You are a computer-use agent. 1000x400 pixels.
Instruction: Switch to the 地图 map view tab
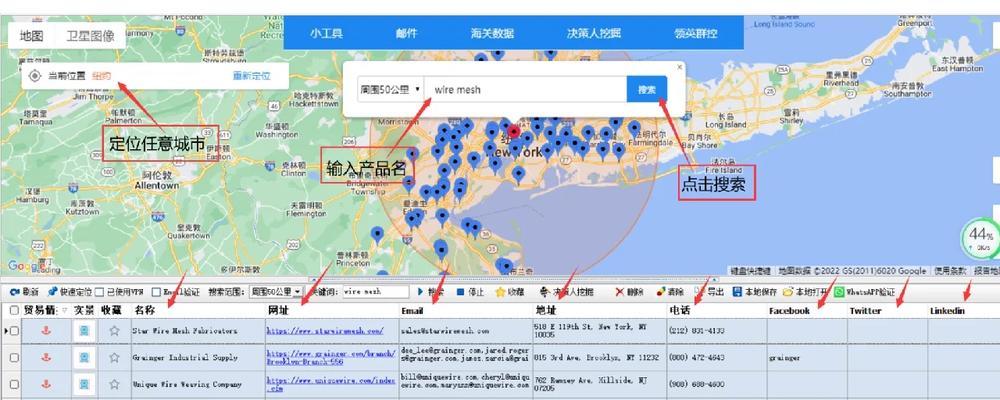pos(31,36)
